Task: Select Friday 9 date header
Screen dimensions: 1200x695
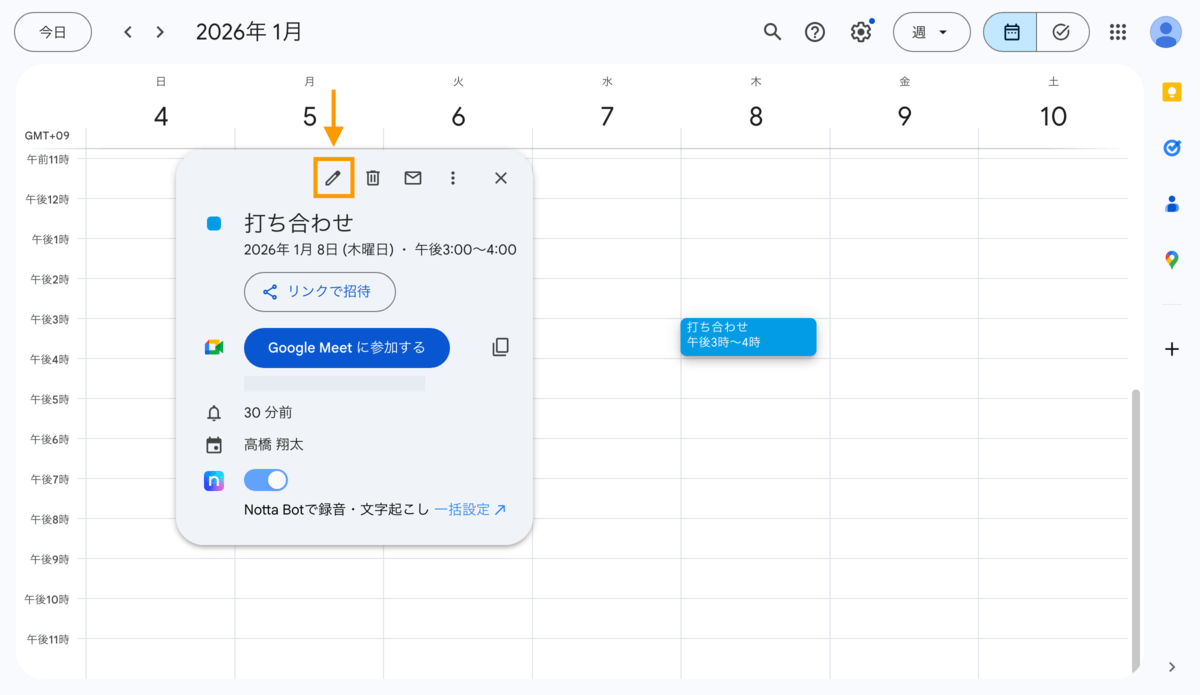Action: [x=905, y=116]
